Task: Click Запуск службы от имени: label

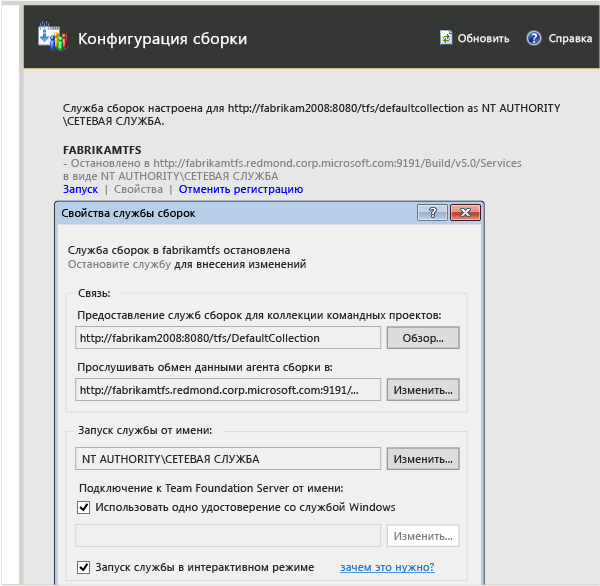Action: pyautogui.click(x=145, y=431)
